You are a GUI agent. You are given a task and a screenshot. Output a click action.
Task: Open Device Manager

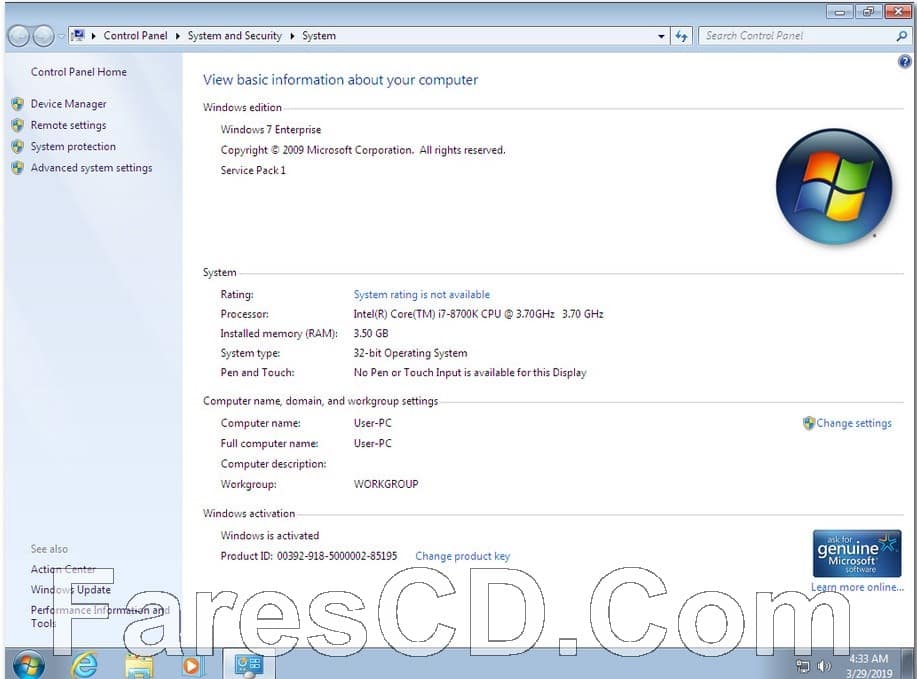[x=68, y=104]
